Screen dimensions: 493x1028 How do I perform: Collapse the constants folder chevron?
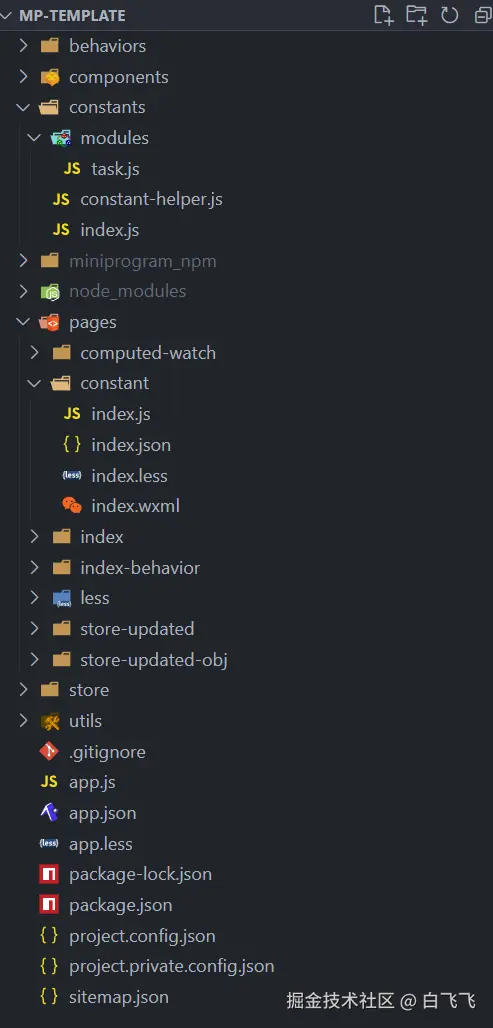pos(23,107)
